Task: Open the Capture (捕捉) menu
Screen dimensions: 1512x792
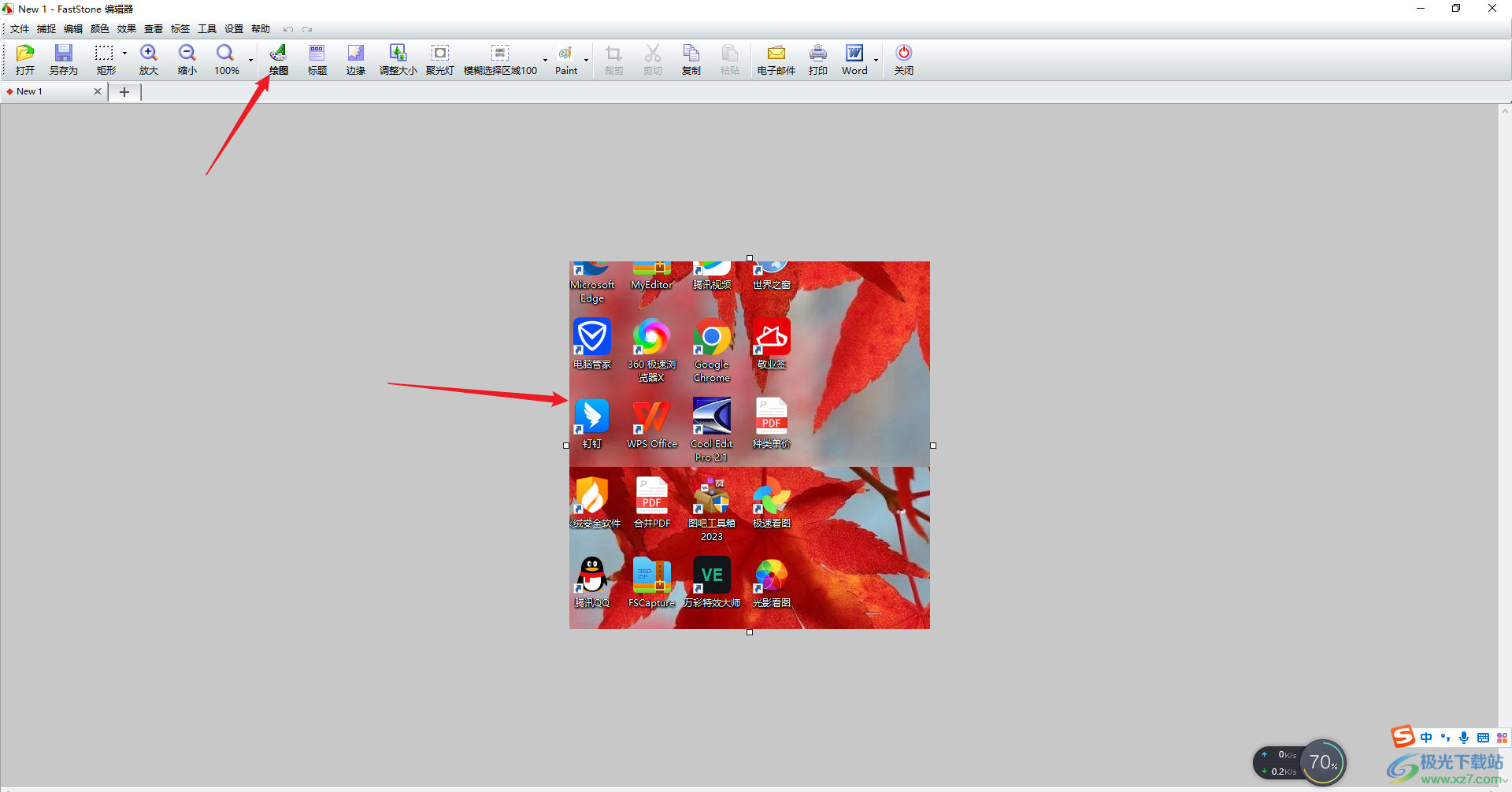Action: point(46,29)
